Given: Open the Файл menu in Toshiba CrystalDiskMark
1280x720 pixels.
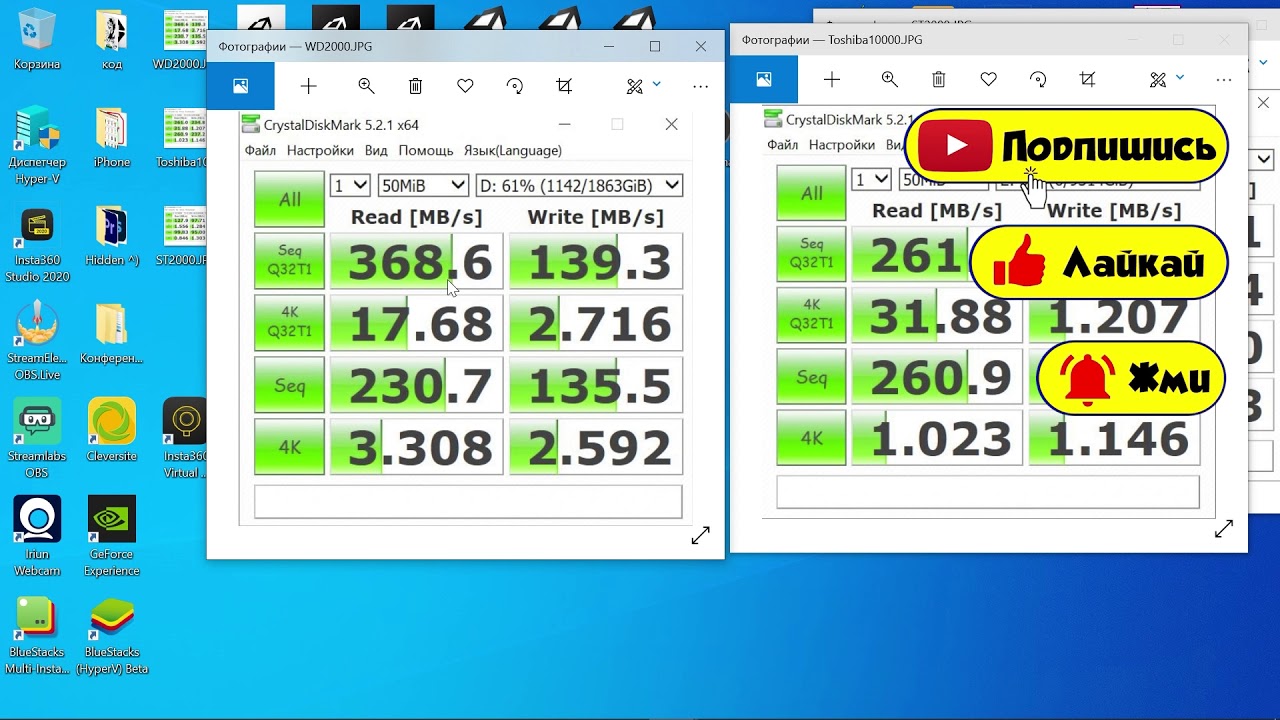Looking at the screenshot, I should (782, 145).
